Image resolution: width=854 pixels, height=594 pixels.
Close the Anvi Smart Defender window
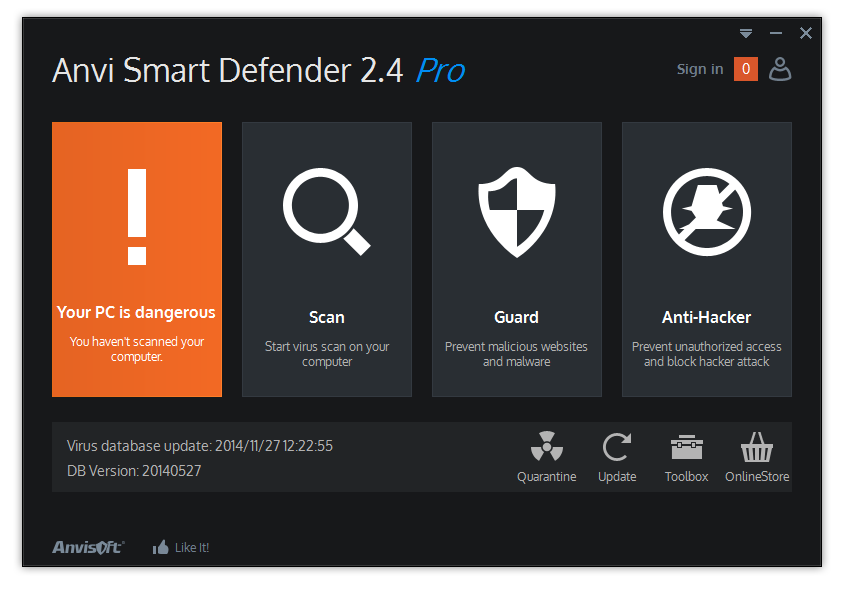point(806,34)
